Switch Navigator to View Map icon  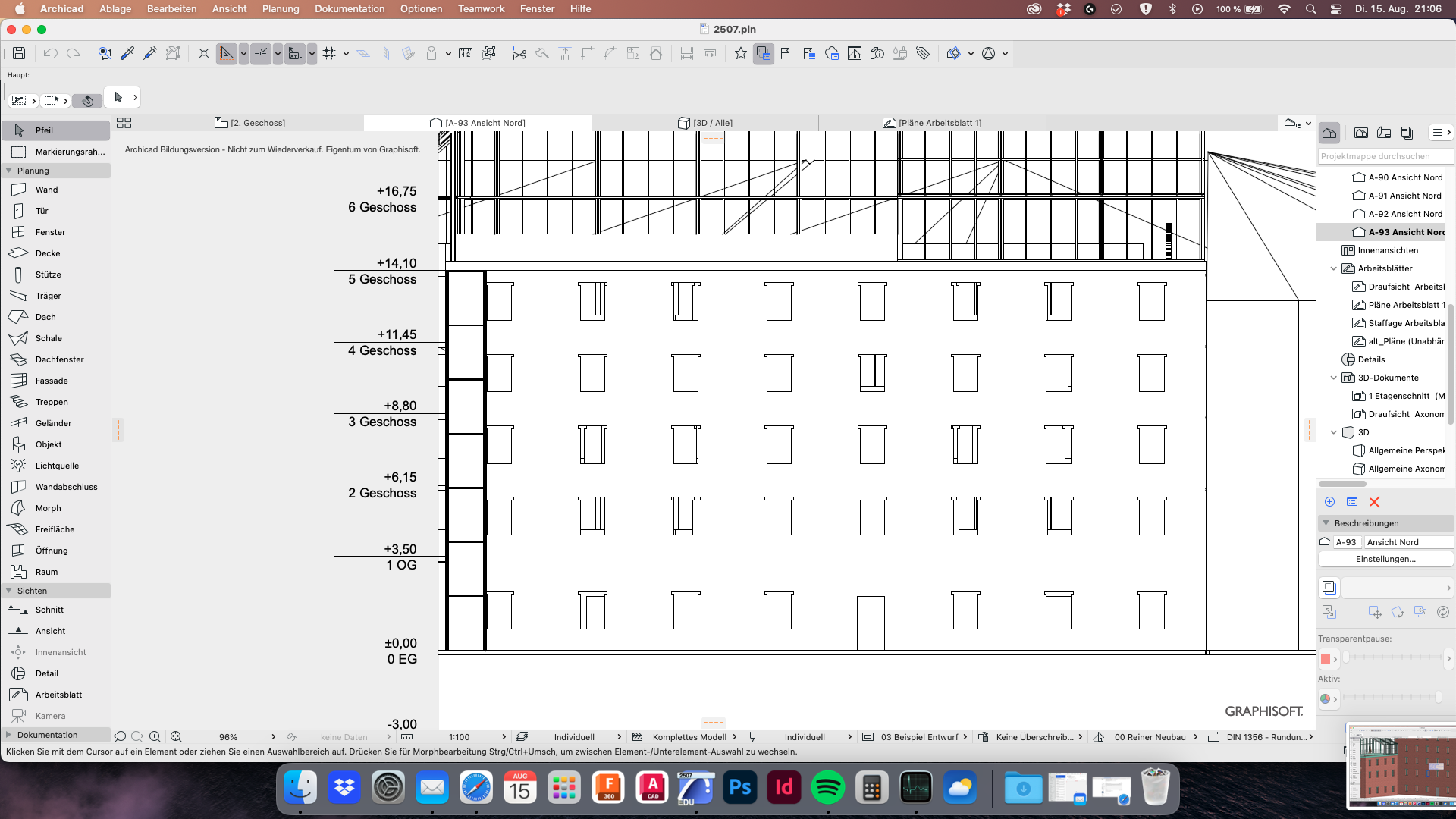[1361, 133]
